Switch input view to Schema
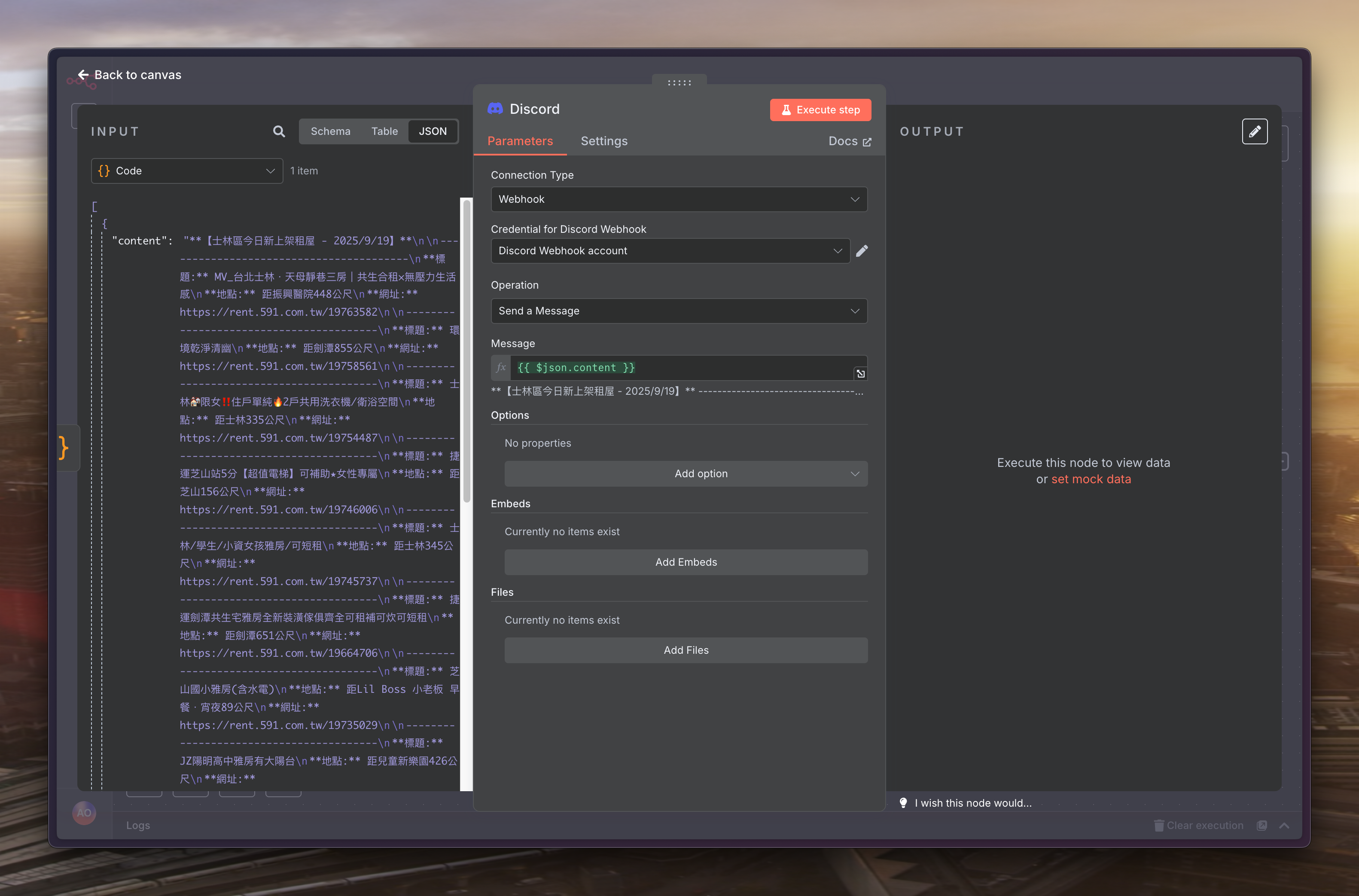The height and width of the screenshot is (896, 1359). (x=330, y=131)
